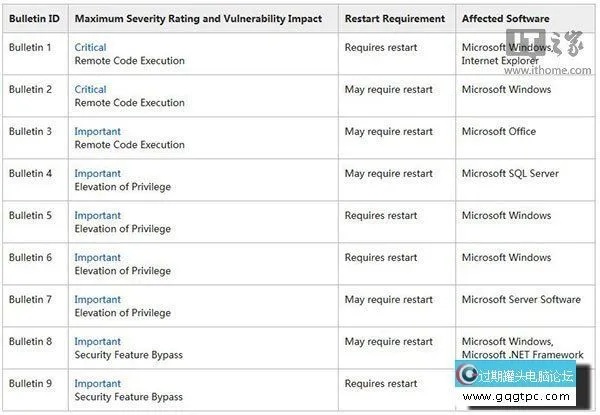600x415 pixels.
Task: Click the Important link for Bulletin 5
Action: tap(97, 215)
